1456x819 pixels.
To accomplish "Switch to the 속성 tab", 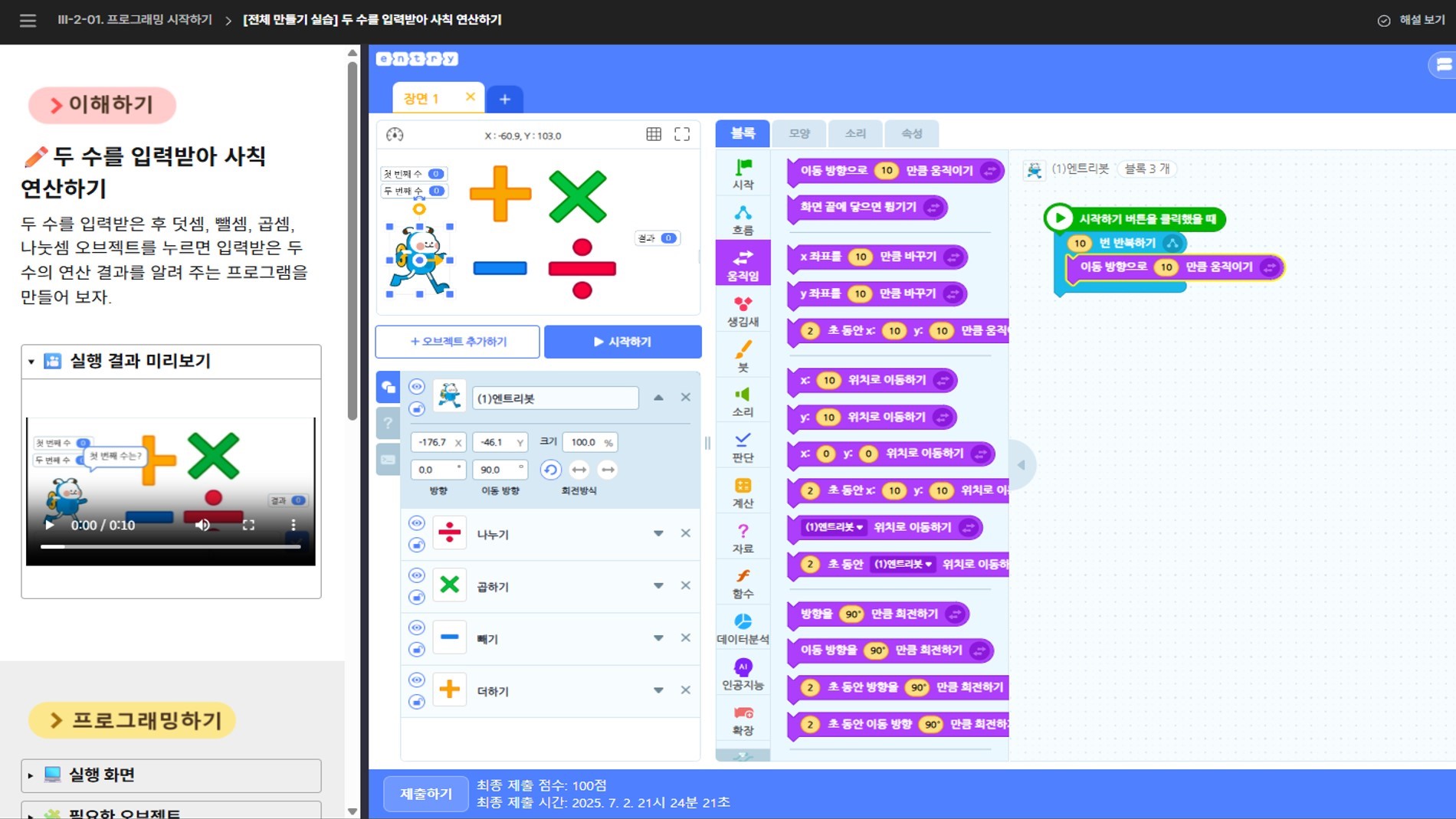I will 911,133.
